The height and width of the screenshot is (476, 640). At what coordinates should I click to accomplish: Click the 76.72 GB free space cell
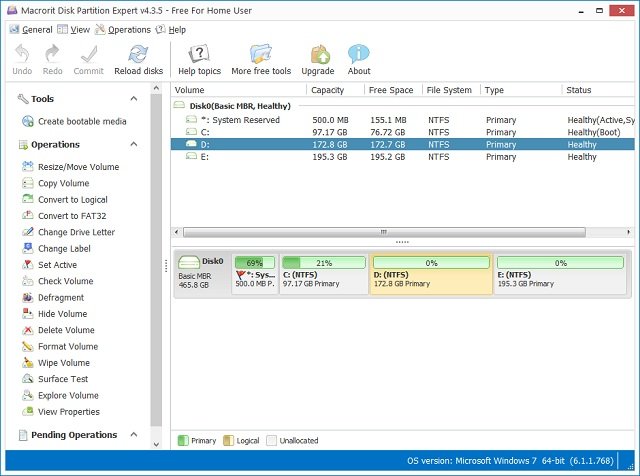(388, 132)
